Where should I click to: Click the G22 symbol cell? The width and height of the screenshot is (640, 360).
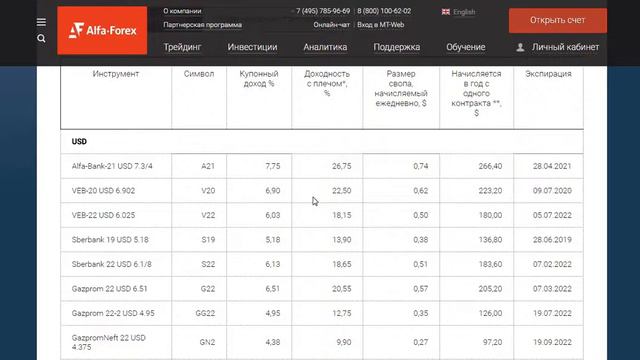(208, 289)
